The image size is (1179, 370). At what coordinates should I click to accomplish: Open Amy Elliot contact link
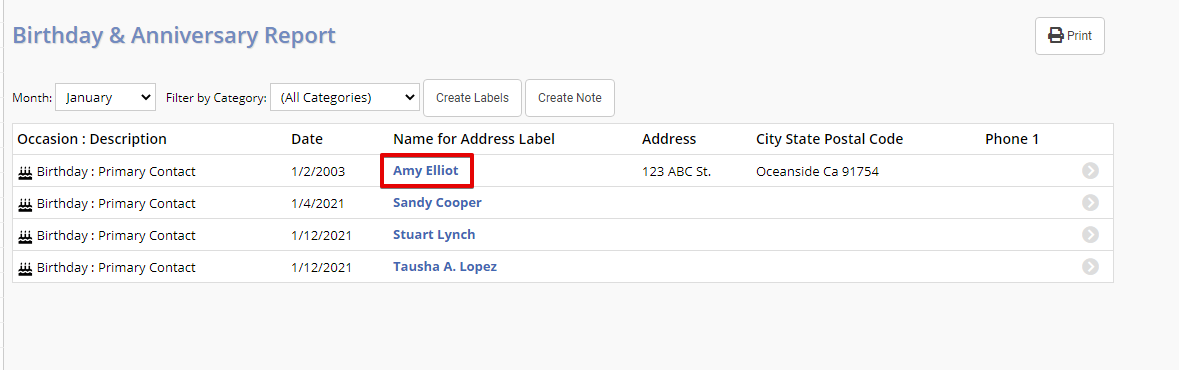tap(426, 171)
